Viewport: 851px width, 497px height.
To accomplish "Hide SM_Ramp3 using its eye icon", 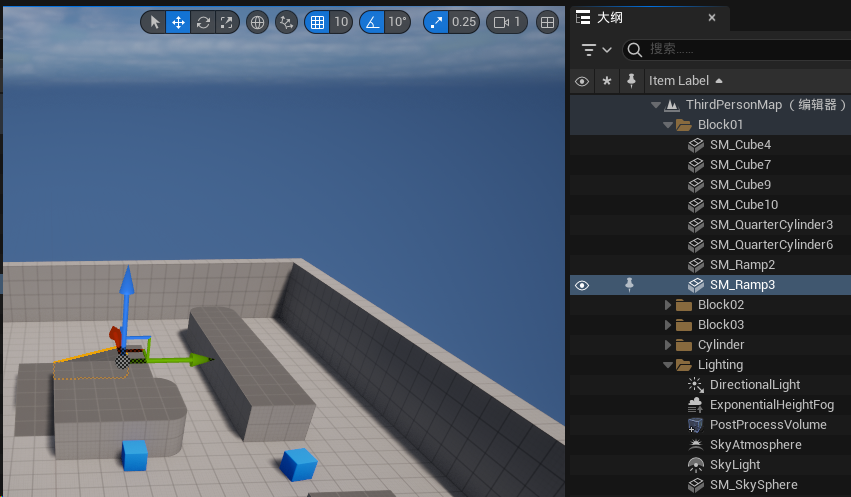I will [x=582, y=285].
